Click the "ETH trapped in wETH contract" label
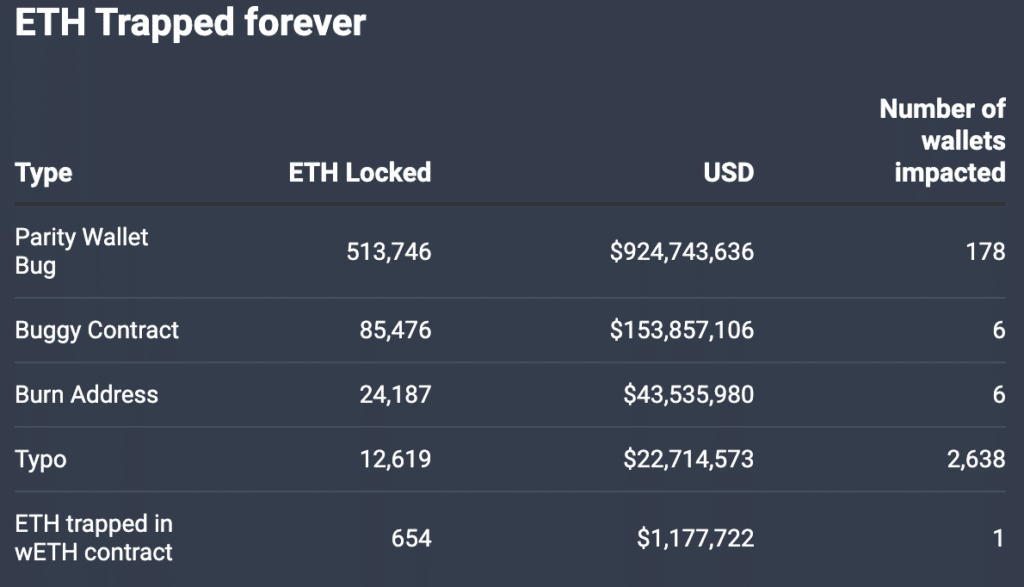Screen dimensions: 1024x587 click(94, 537)
